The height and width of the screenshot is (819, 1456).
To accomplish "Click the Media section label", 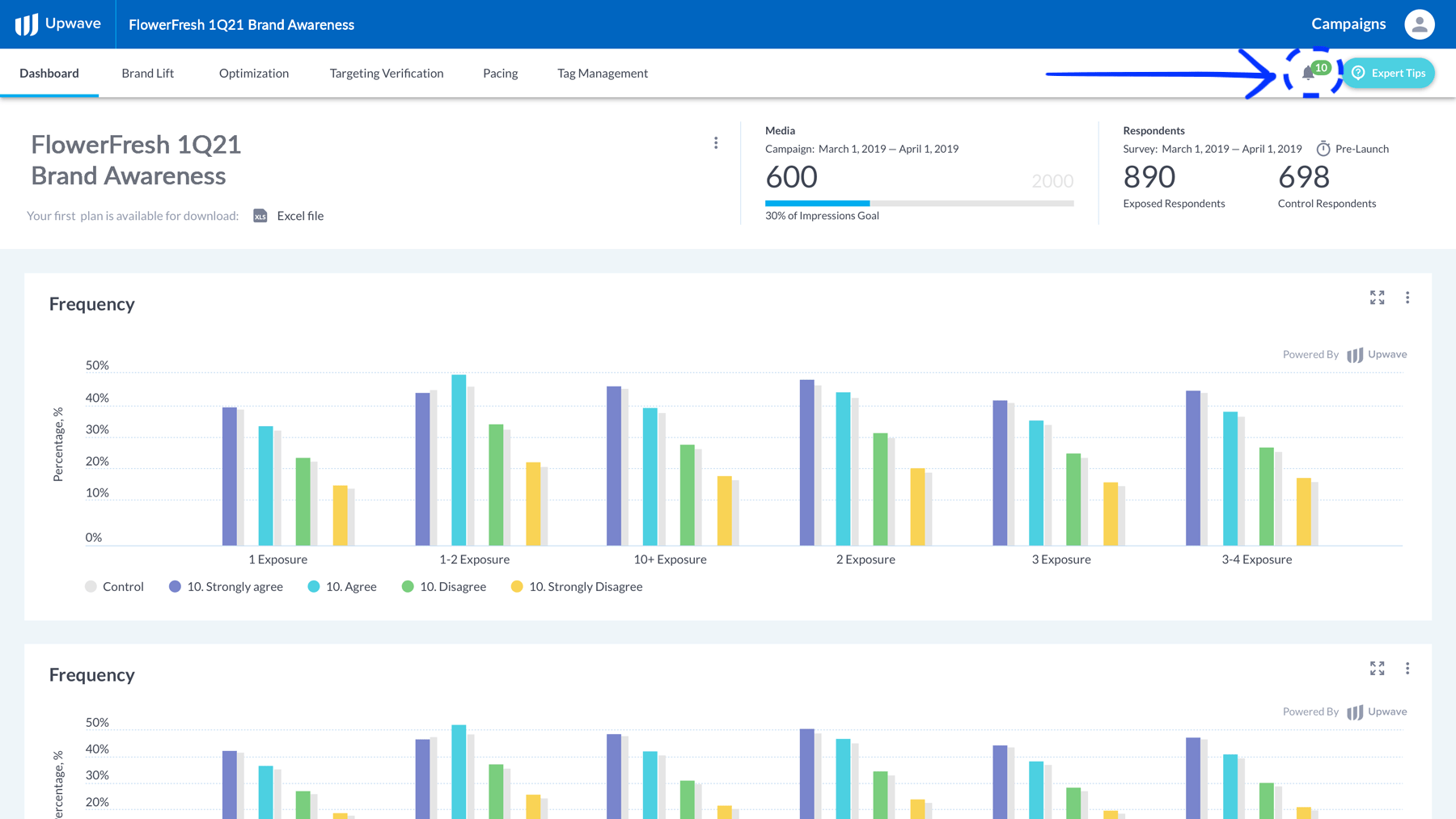I will pos(780,130).
